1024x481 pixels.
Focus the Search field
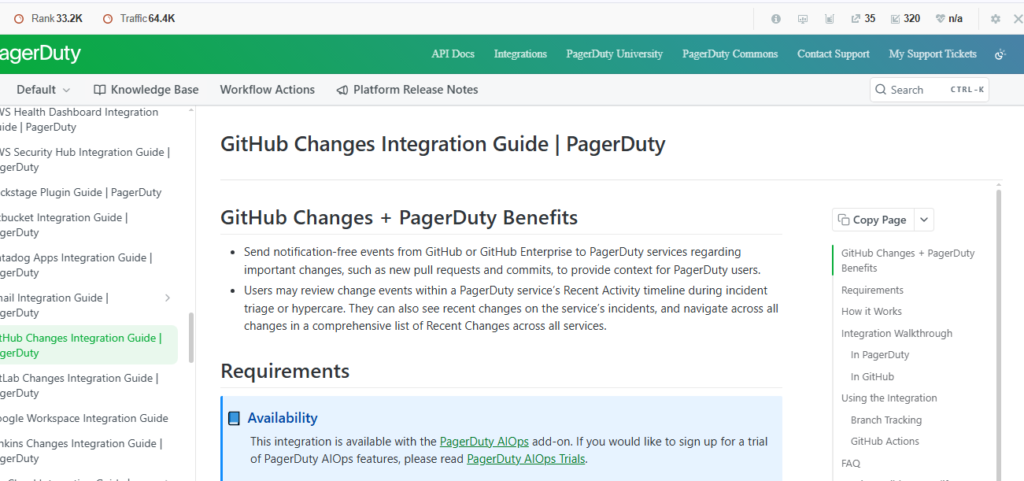pyautogui.click(x=929, y=89)
